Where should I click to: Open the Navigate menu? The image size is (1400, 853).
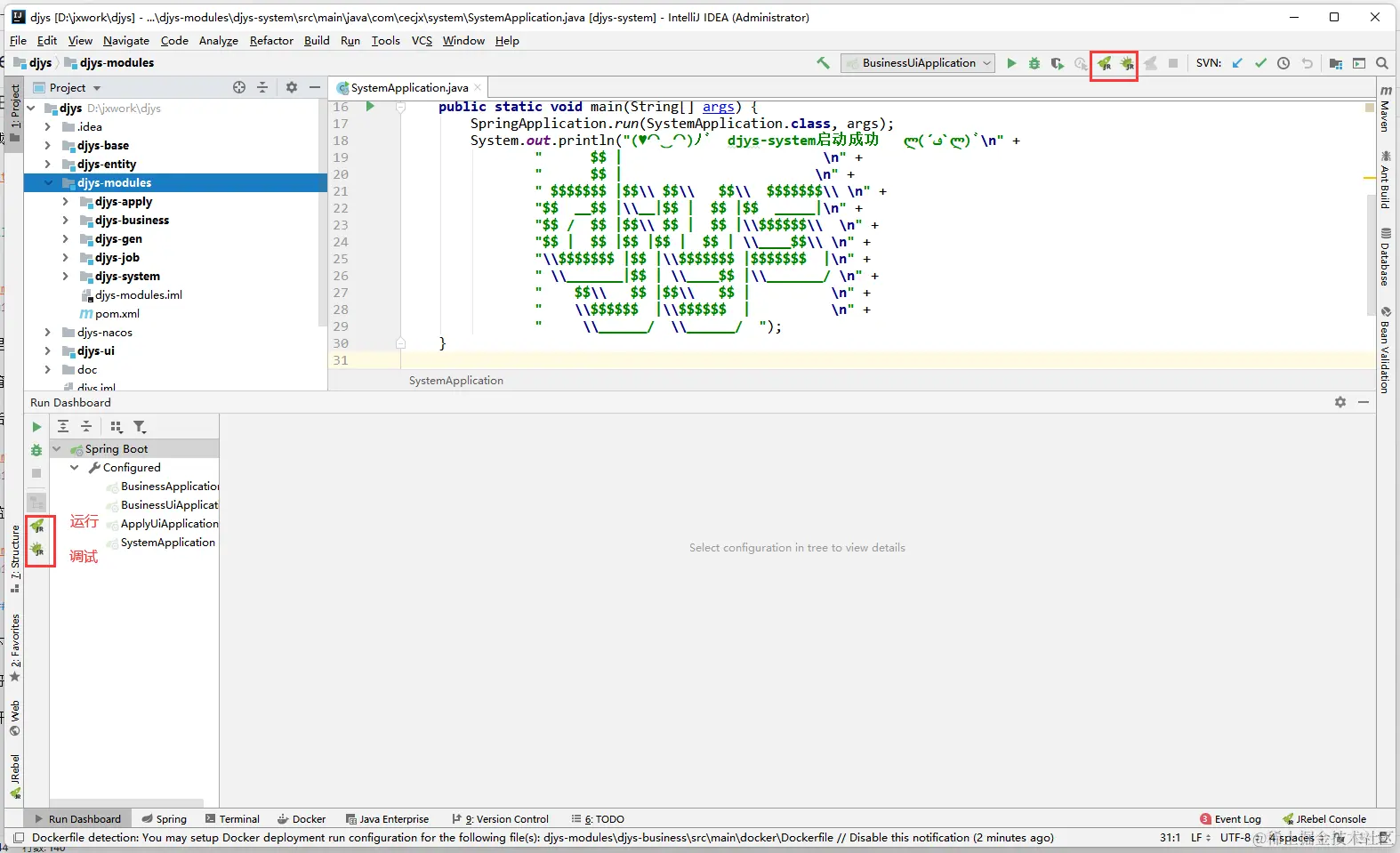click(x=126, y=41)
